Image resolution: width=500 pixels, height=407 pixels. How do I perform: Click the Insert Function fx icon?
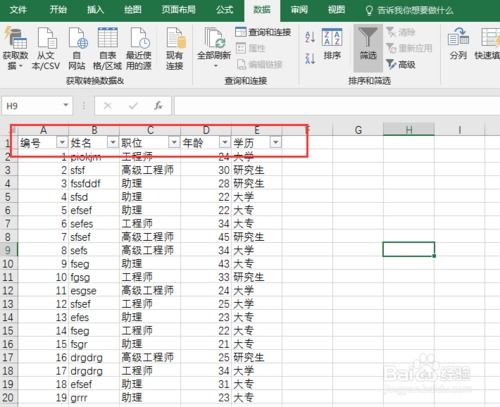click(x=158, y=106)
